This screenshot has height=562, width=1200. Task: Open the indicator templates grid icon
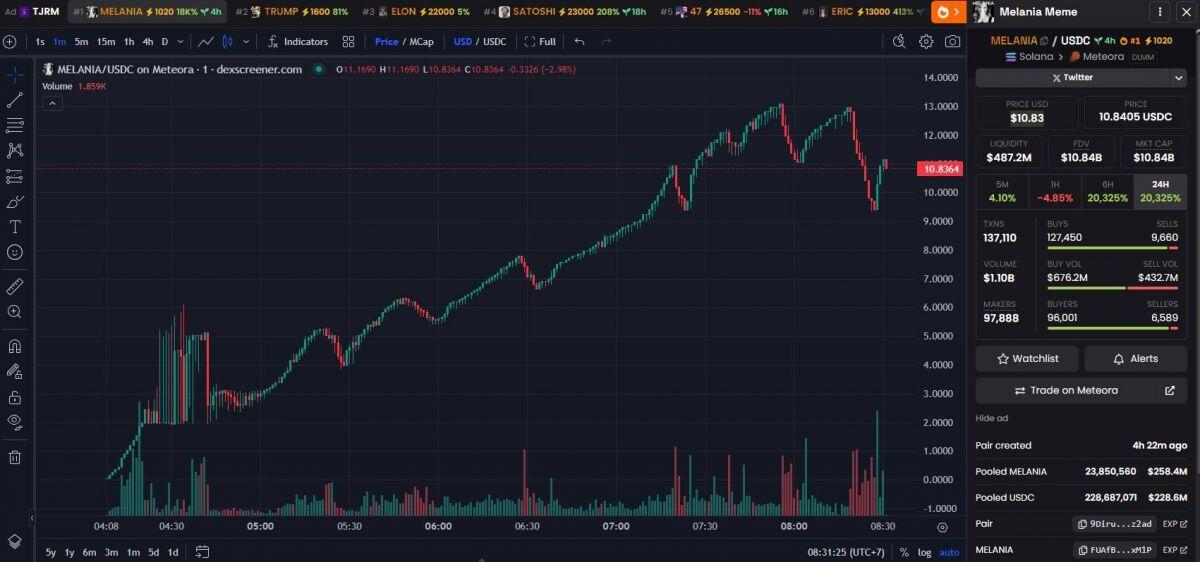point(348,42)
